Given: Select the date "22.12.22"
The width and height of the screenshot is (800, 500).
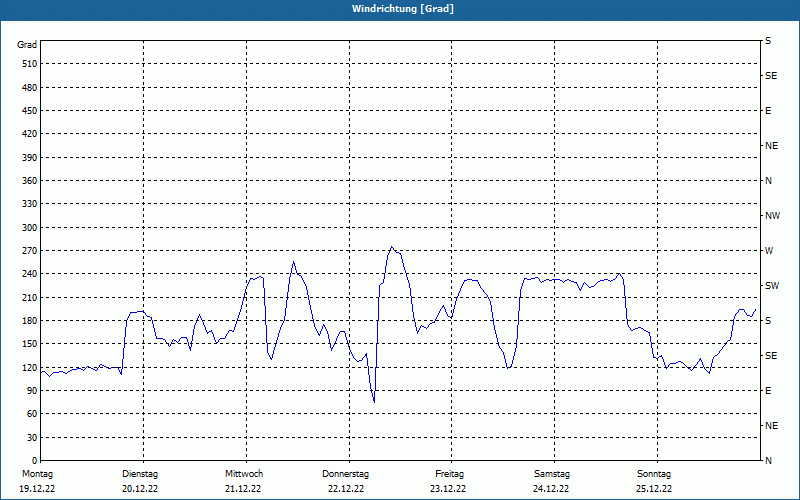Looking at the screenshot, I should 346,489.
